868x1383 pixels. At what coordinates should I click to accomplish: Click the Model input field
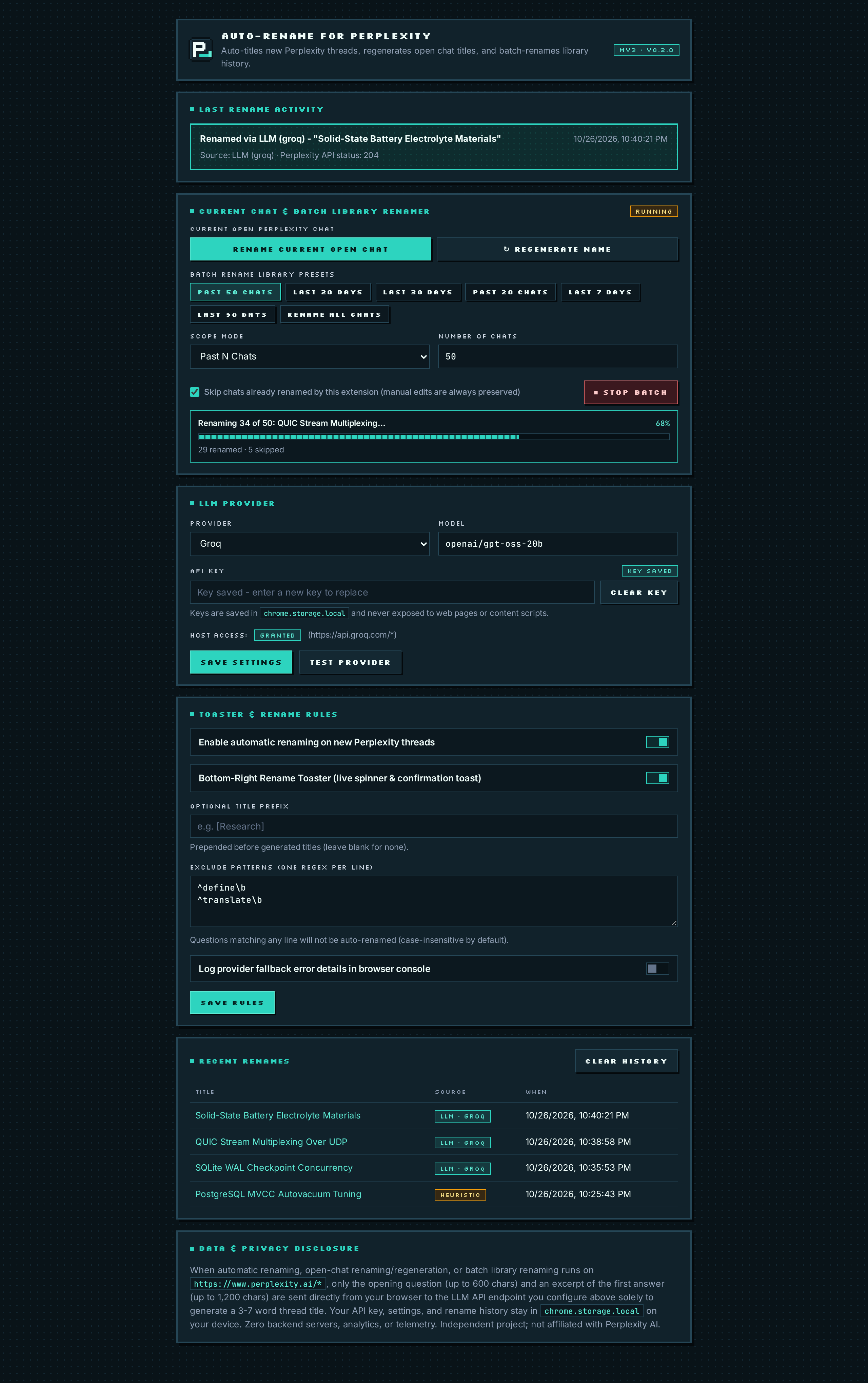[557, 544]
